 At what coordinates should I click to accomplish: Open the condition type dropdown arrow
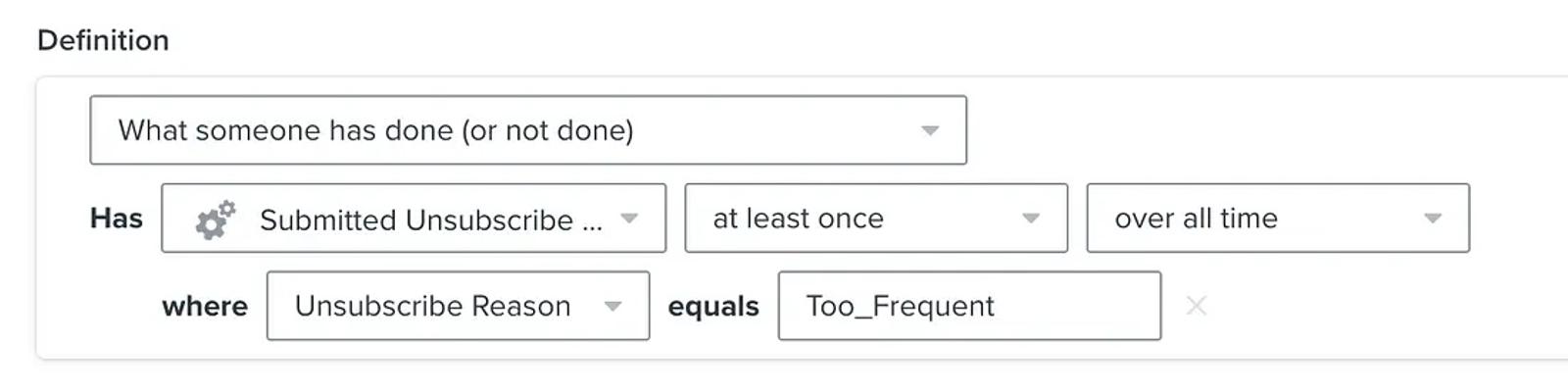(x=930, y=130)
